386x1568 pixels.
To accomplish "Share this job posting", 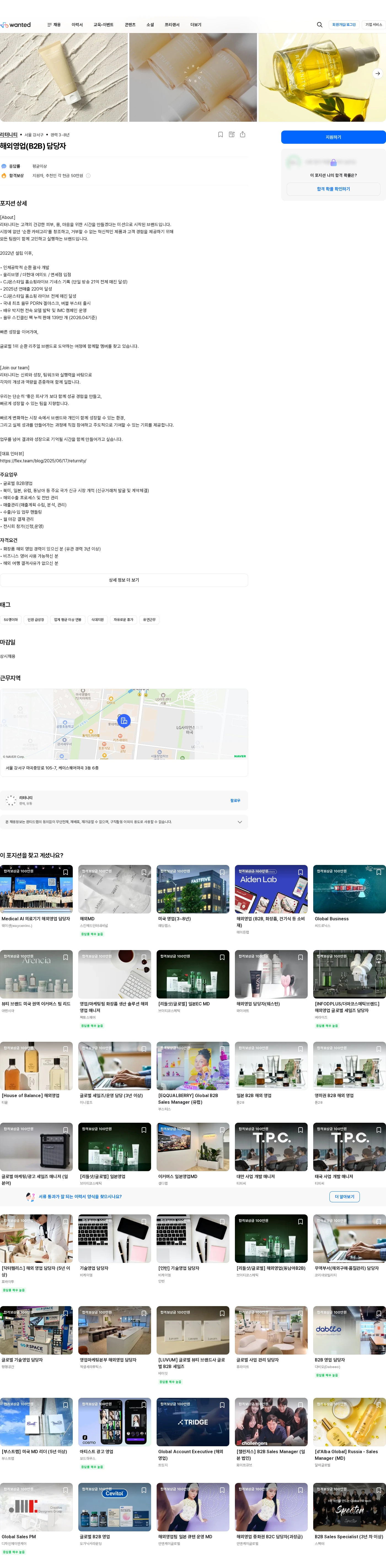I will (x=243, y=134).
